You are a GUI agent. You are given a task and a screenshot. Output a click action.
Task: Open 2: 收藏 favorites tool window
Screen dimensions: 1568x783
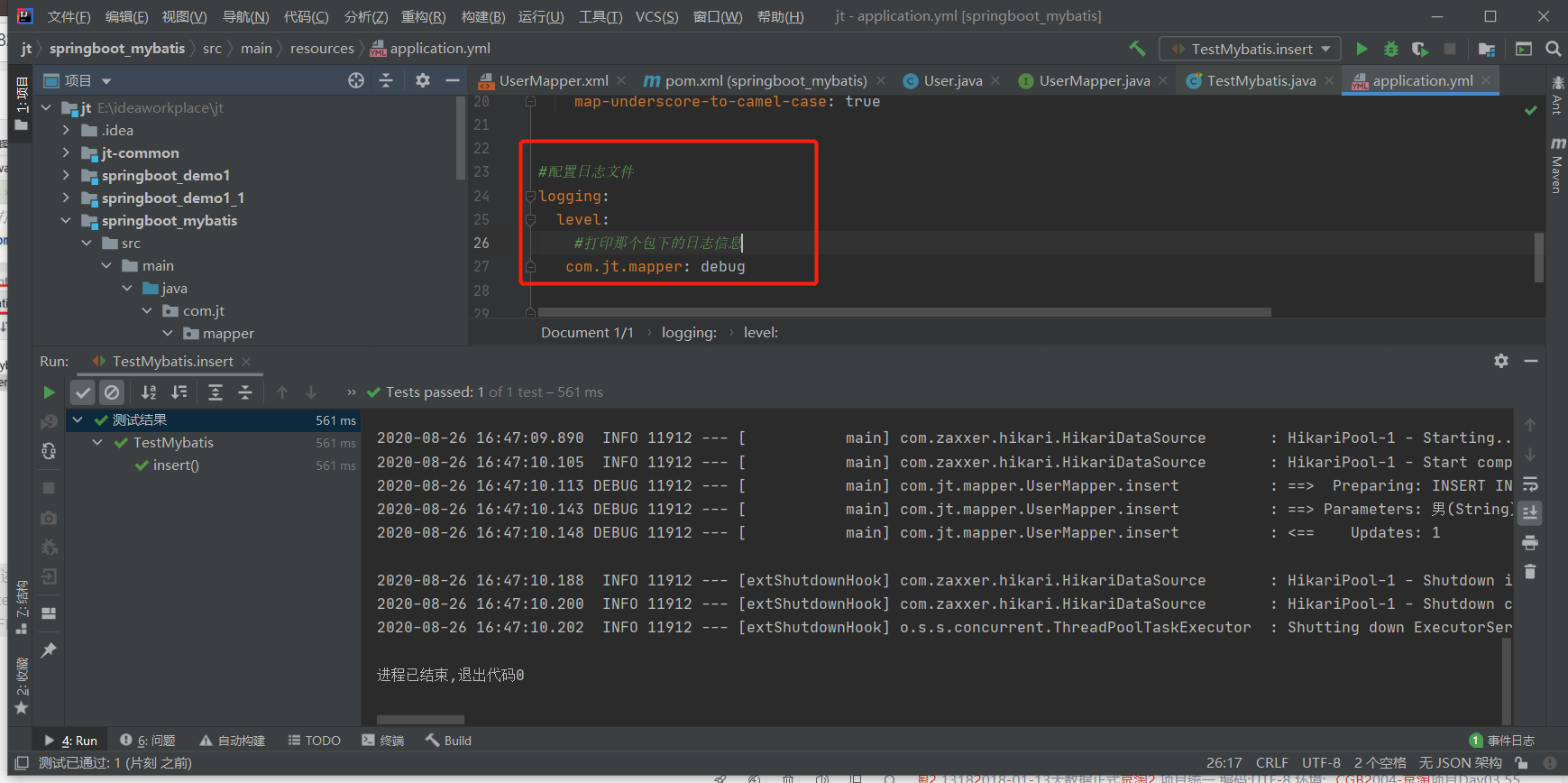pyautogui.click(x=22, y=686)
